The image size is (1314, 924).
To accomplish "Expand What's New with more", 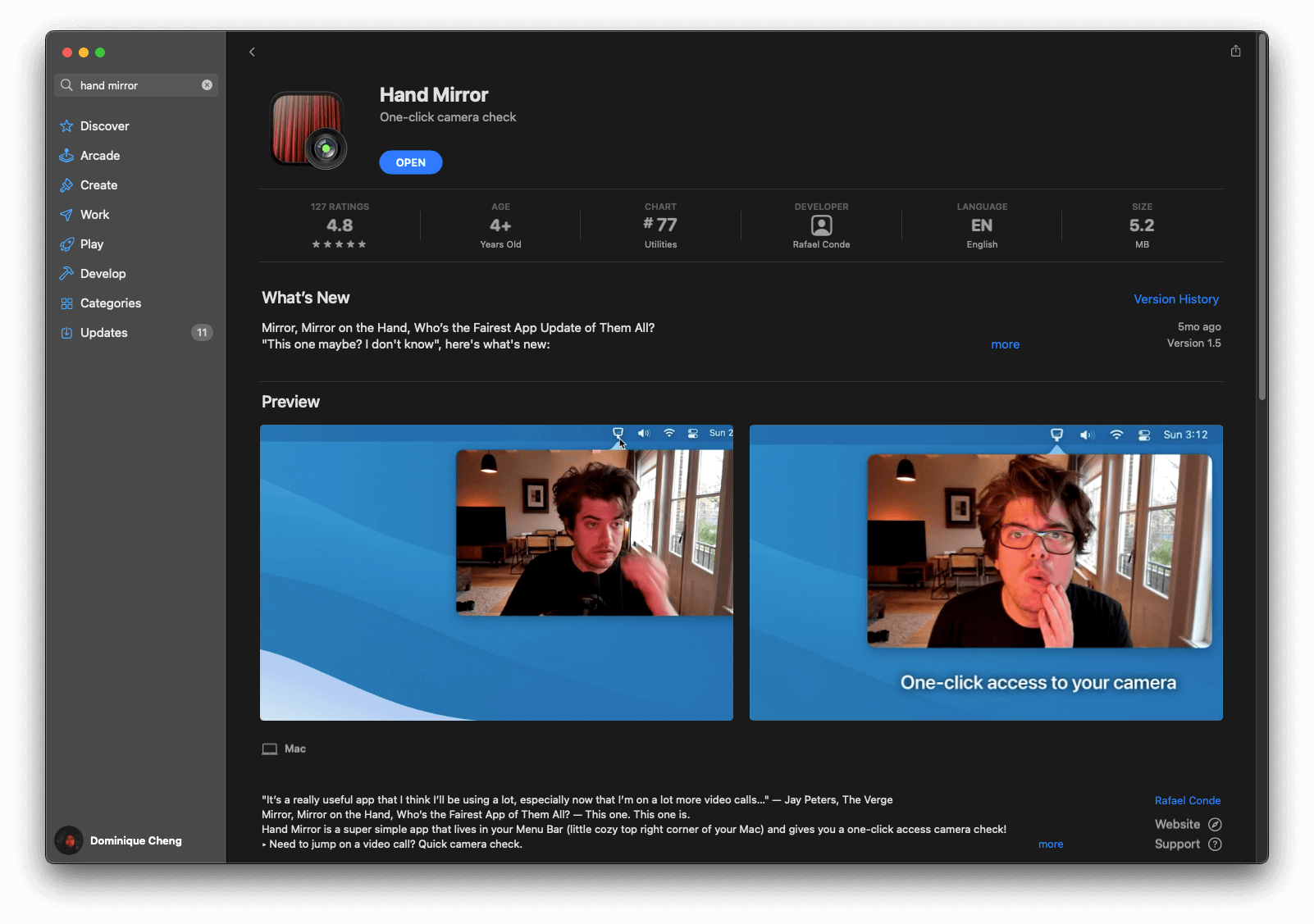I will pyautogui.click(x=1005, y=344).
